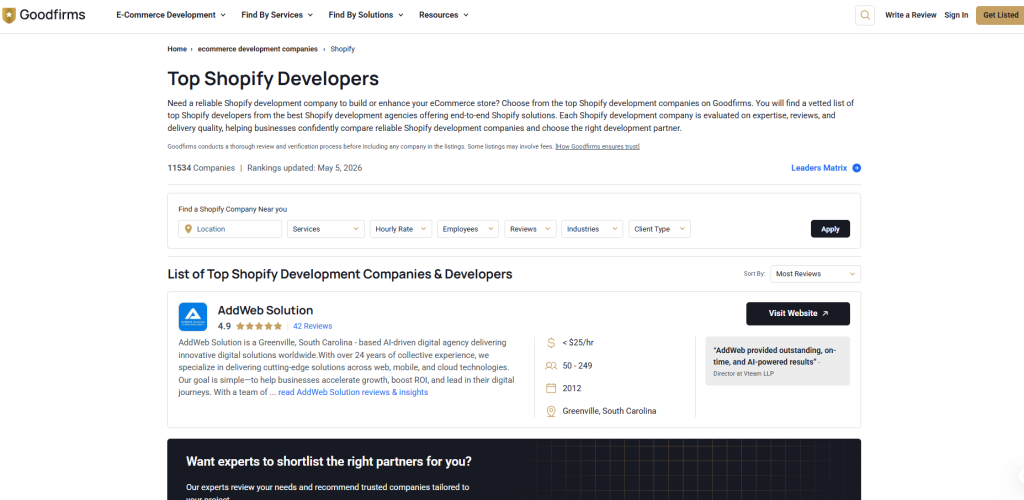Click the location pin in the Location field

point(188,229)
